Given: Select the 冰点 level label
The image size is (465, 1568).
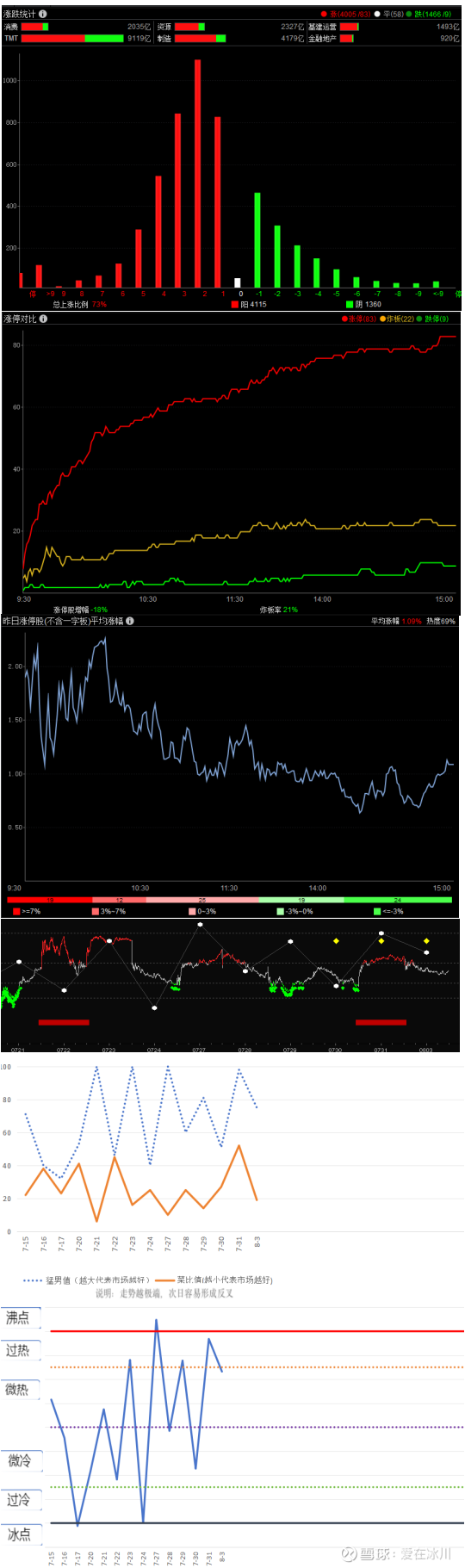Looking at the screenshot, I should 19,1534.
